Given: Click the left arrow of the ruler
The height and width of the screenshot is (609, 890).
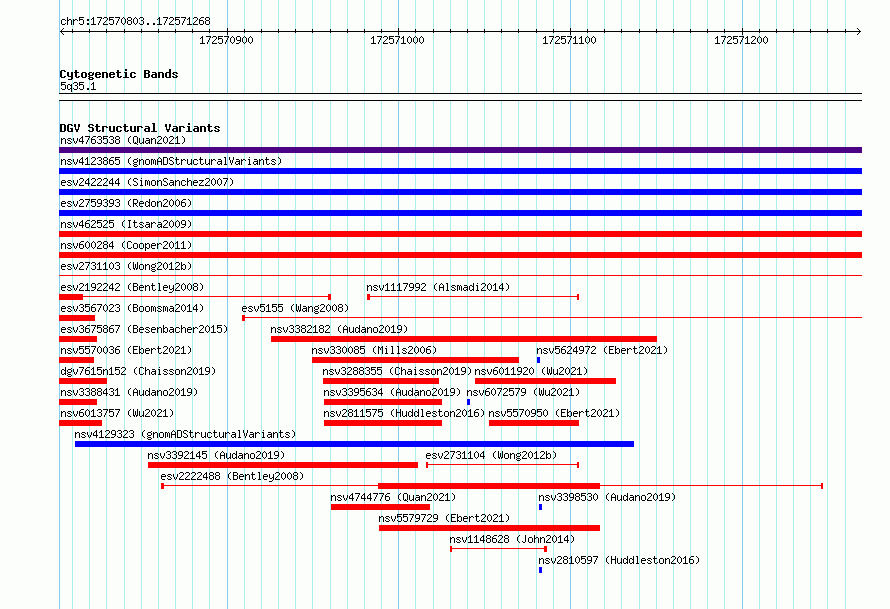Looking at the screenshot, I should pos(62,31).
